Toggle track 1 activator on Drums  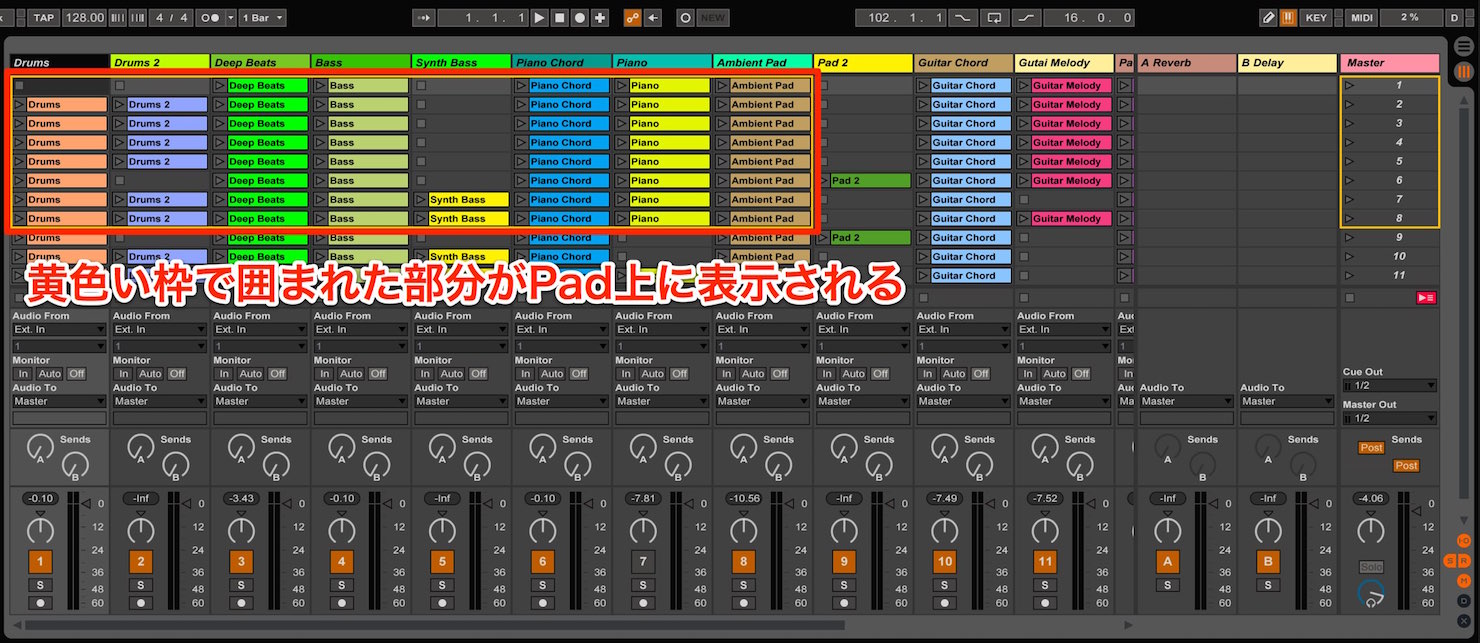[40, 561]
